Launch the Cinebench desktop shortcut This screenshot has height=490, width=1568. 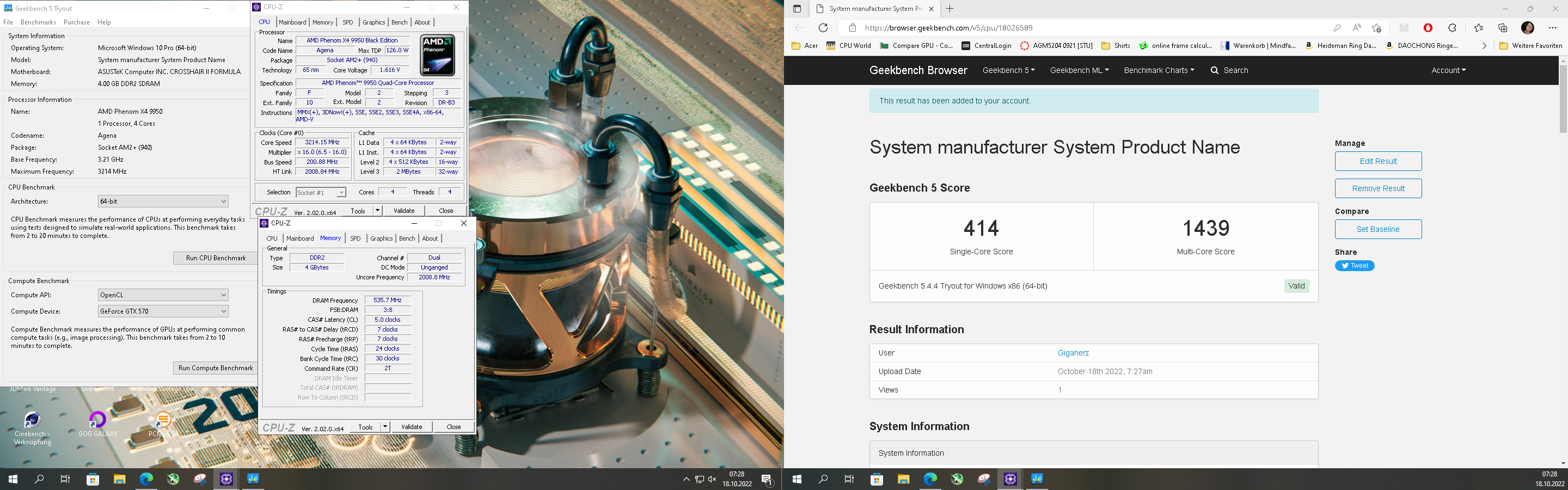(32, 428)
